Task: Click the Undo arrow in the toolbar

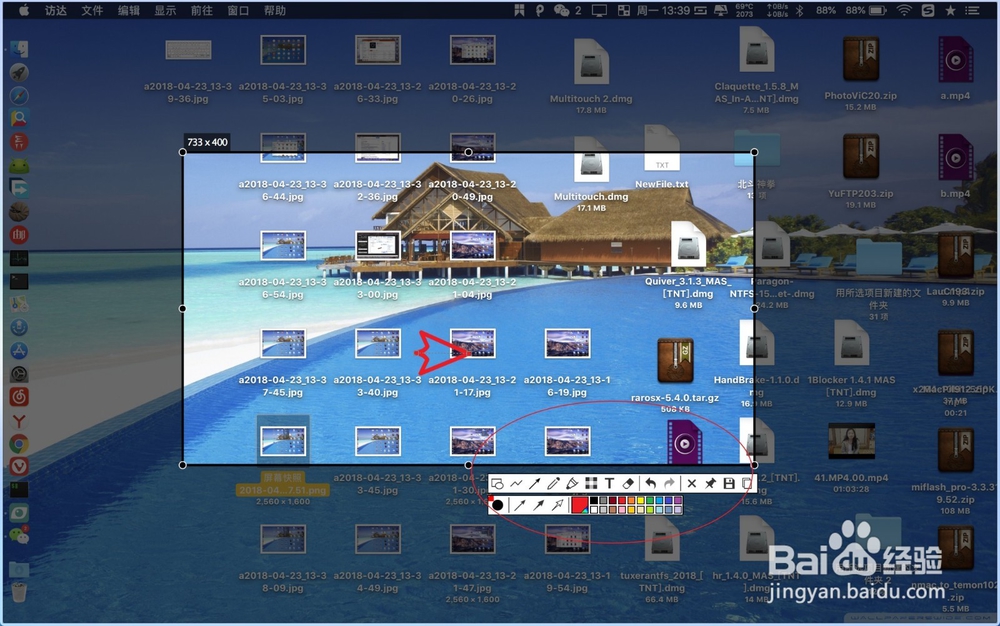Action: point(651,483)
